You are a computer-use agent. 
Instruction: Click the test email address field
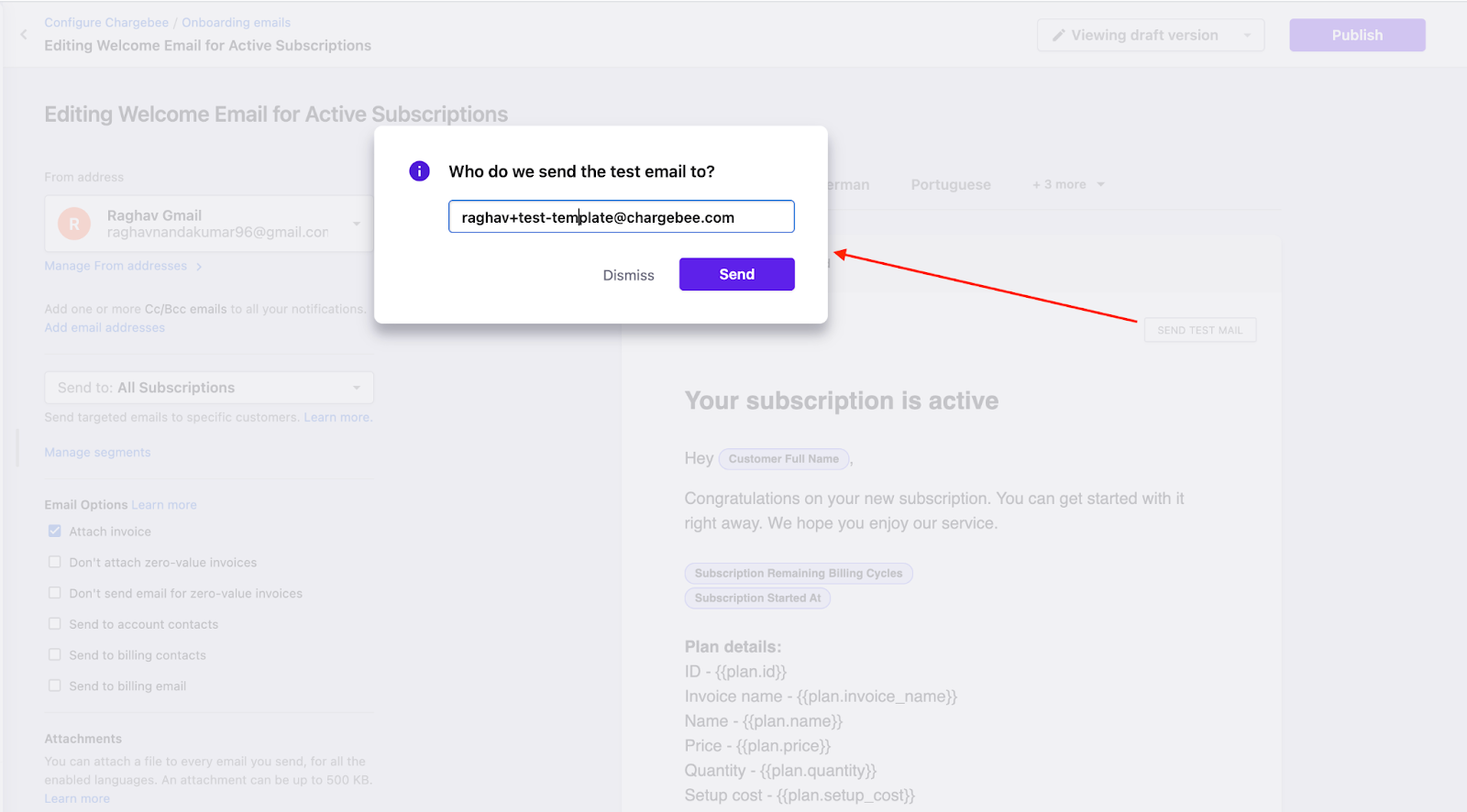click(621, 217)
